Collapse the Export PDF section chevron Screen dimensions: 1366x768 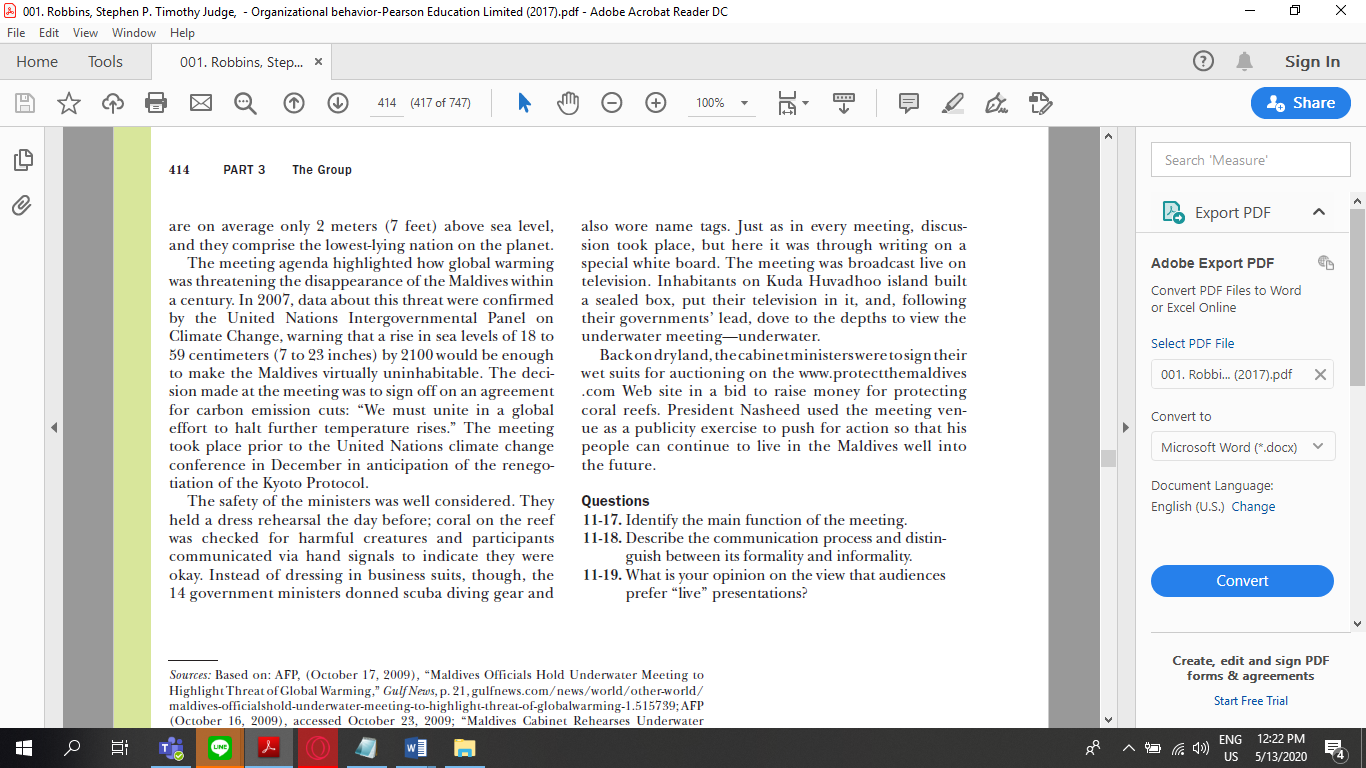coord(1319,212)
